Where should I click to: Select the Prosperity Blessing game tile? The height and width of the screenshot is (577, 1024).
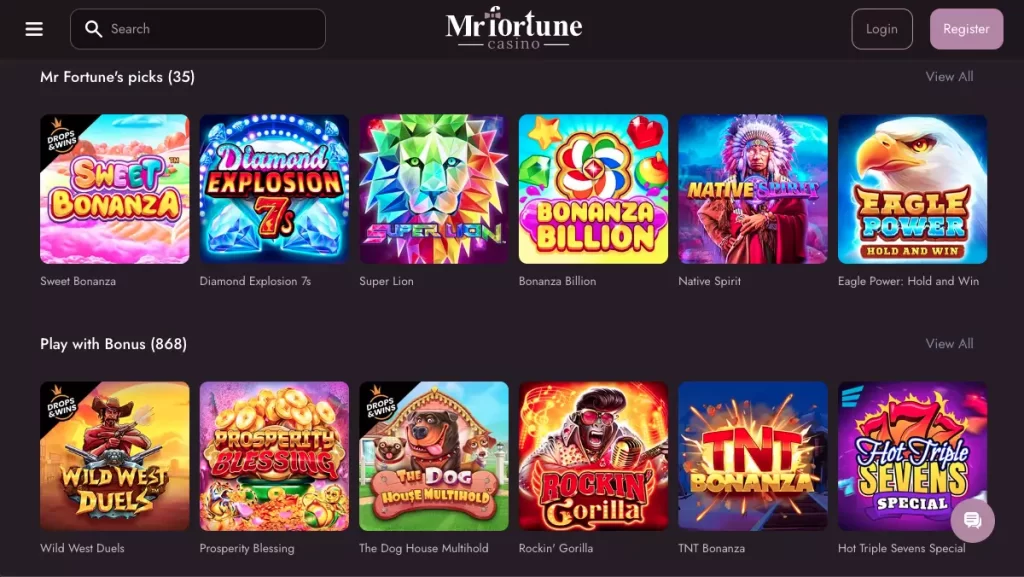point(274,456)
